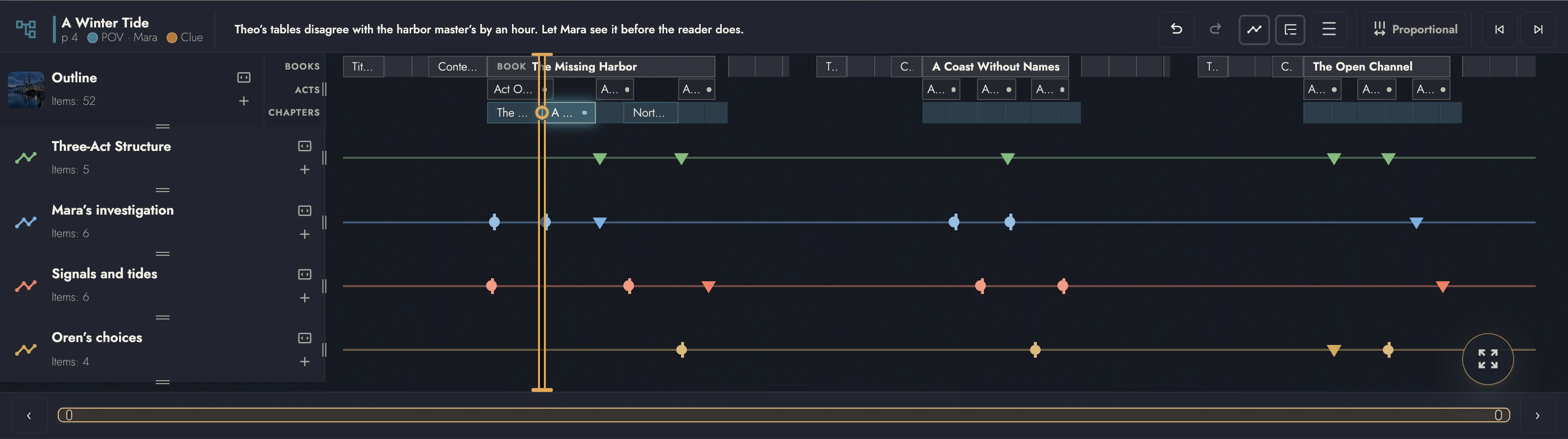The width and height of the screenshot is (1568, 439).
Task: Click the POV · Mara blue color dot
Action: (93, 38)
